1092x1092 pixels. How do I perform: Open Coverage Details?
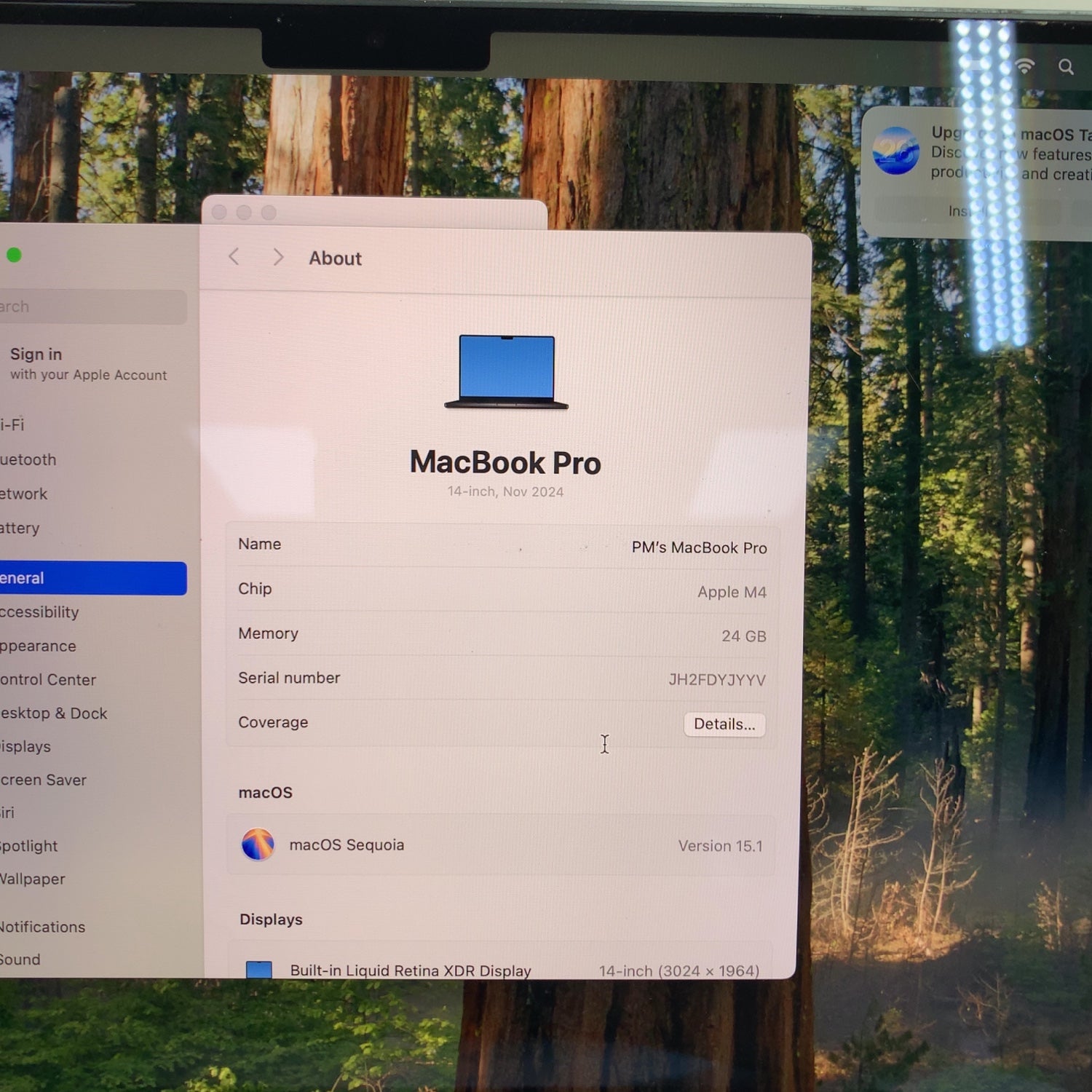pyautogui.click(x=724, y=724)
